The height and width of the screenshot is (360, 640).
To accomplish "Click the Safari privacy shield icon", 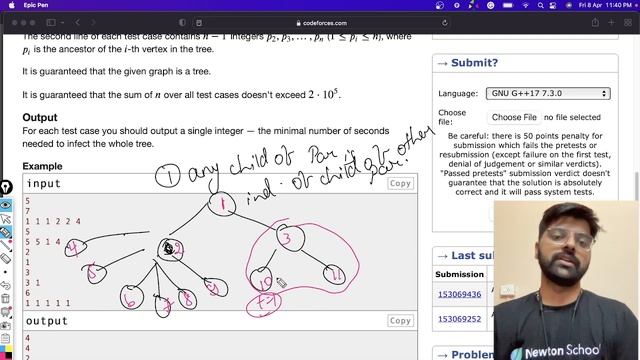I will (182, 22).
